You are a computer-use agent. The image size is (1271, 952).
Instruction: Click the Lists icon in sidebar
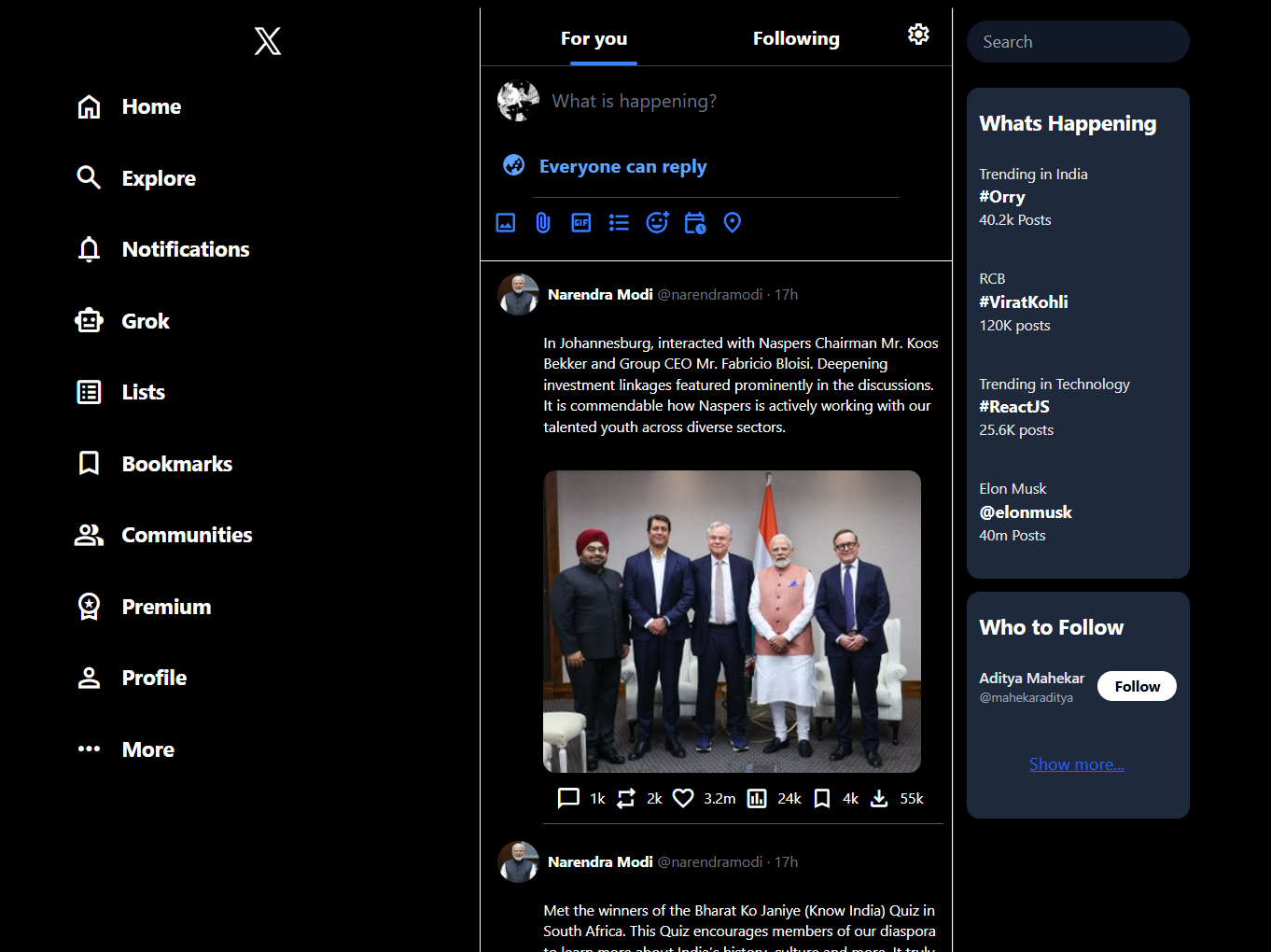click(89, 392)
